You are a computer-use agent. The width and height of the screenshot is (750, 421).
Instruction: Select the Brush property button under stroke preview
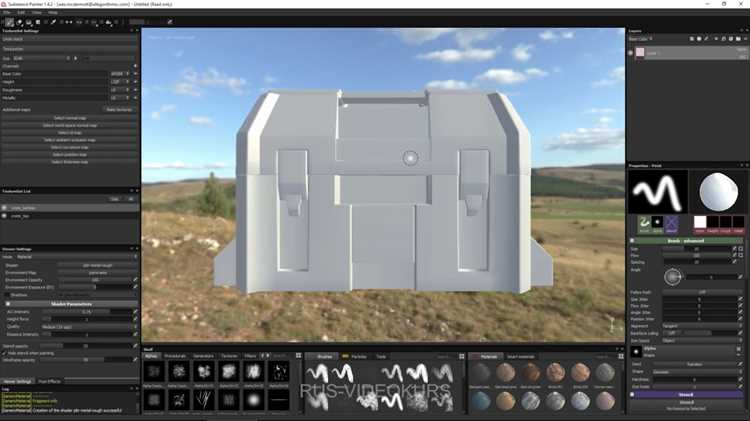tap(644, 224)
